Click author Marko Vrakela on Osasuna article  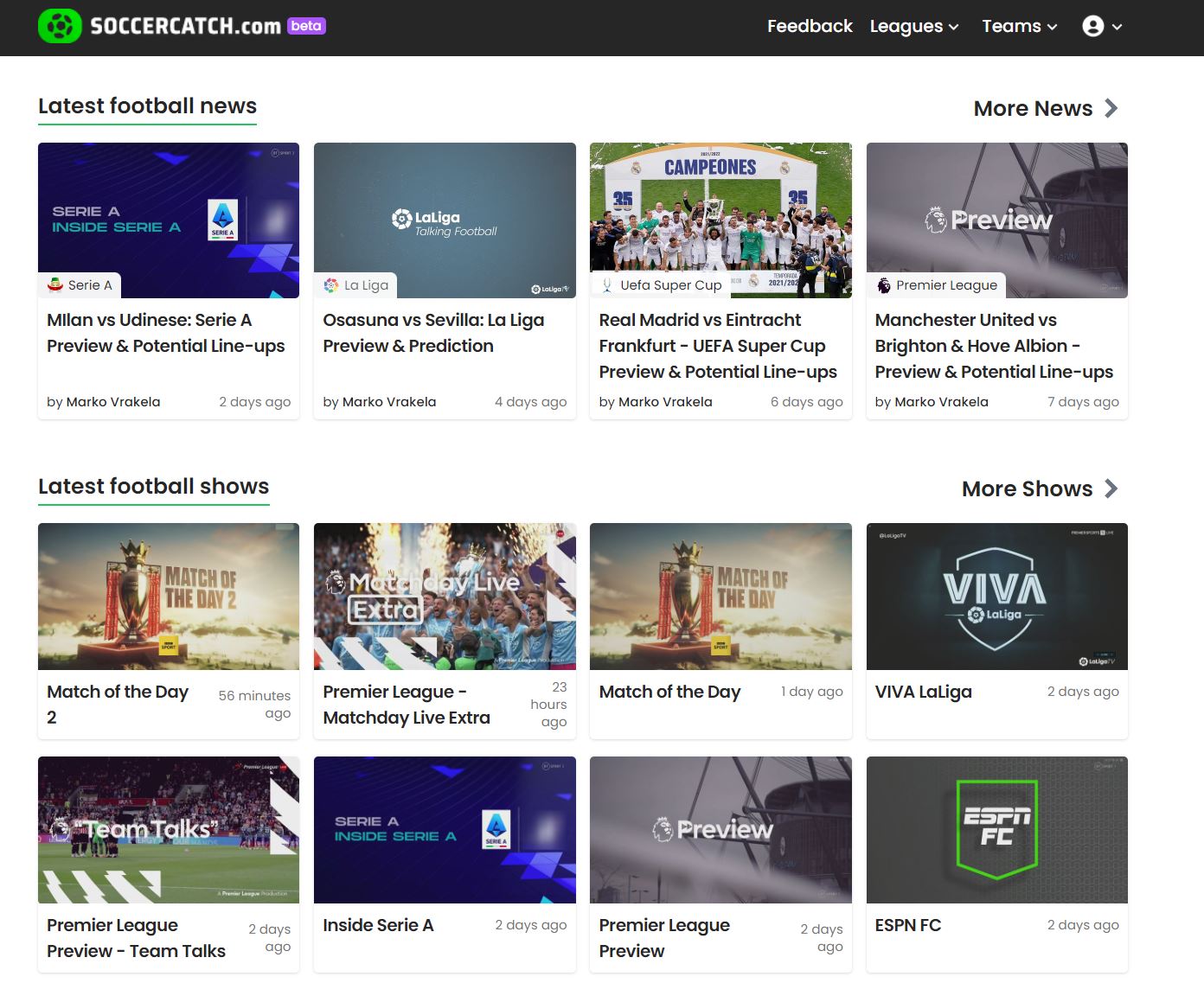[389, 401]
